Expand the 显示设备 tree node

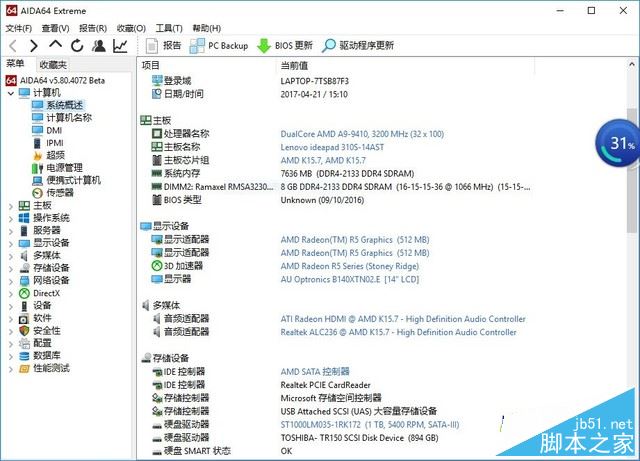tap(11, 244)
